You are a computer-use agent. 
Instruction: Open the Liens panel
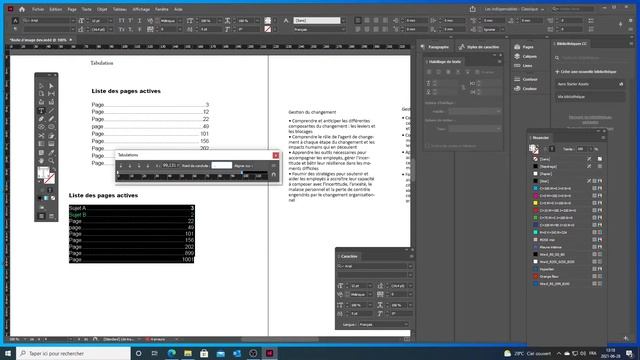524,66
